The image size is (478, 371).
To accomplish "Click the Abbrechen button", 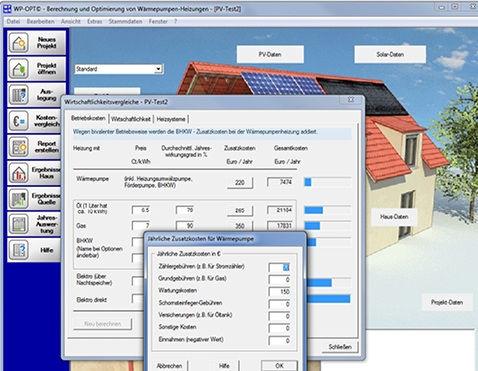I will [x=169, y=366].
